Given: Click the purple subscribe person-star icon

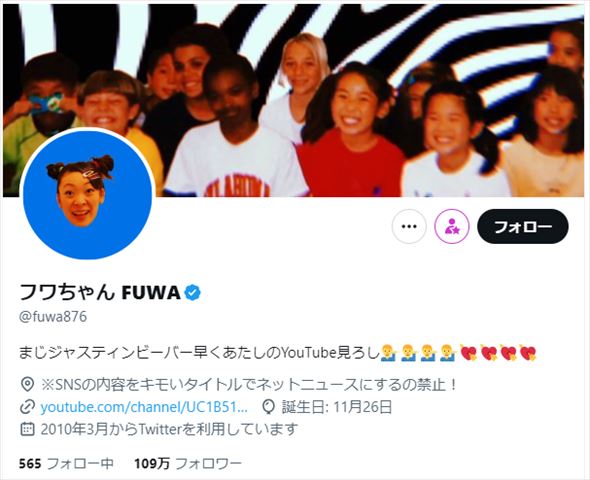Looking at the screenshot, I should pos(452,226).
